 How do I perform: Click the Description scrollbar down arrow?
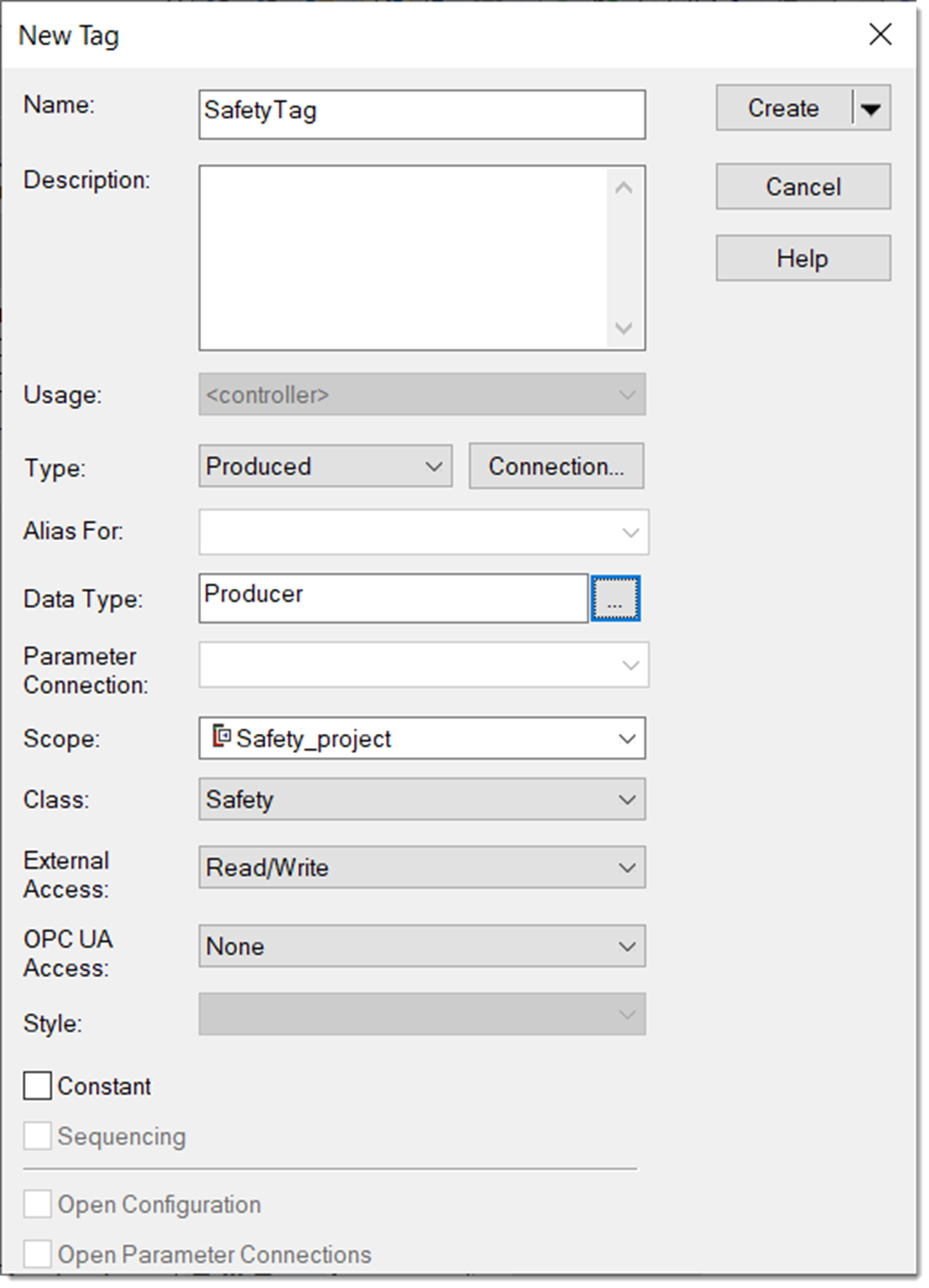pyautogui.click(x=624, y=328)
